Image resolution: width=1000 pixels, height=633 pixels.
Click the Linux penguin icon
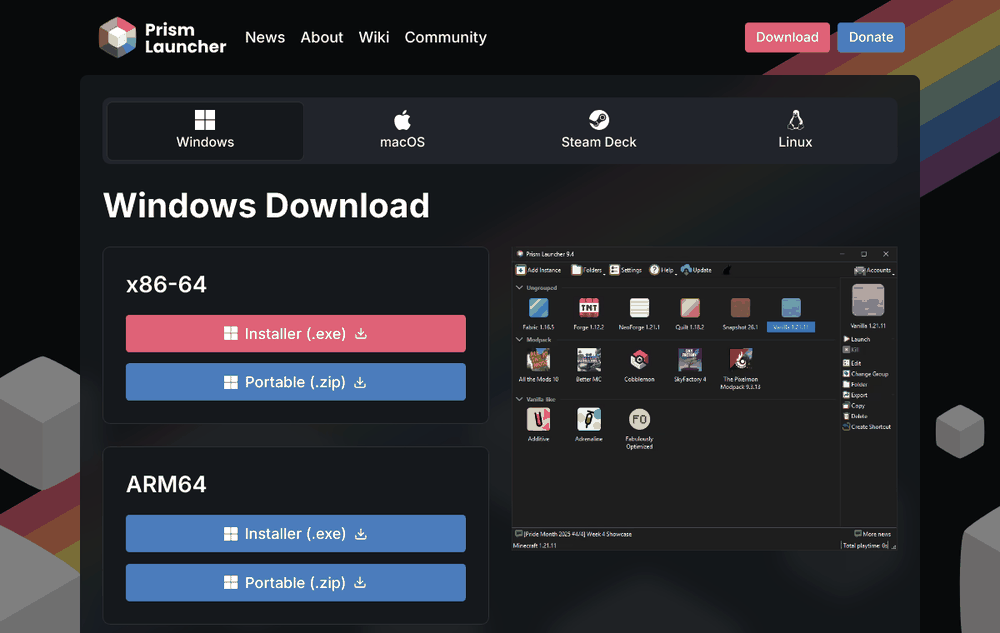pos(795,119)
